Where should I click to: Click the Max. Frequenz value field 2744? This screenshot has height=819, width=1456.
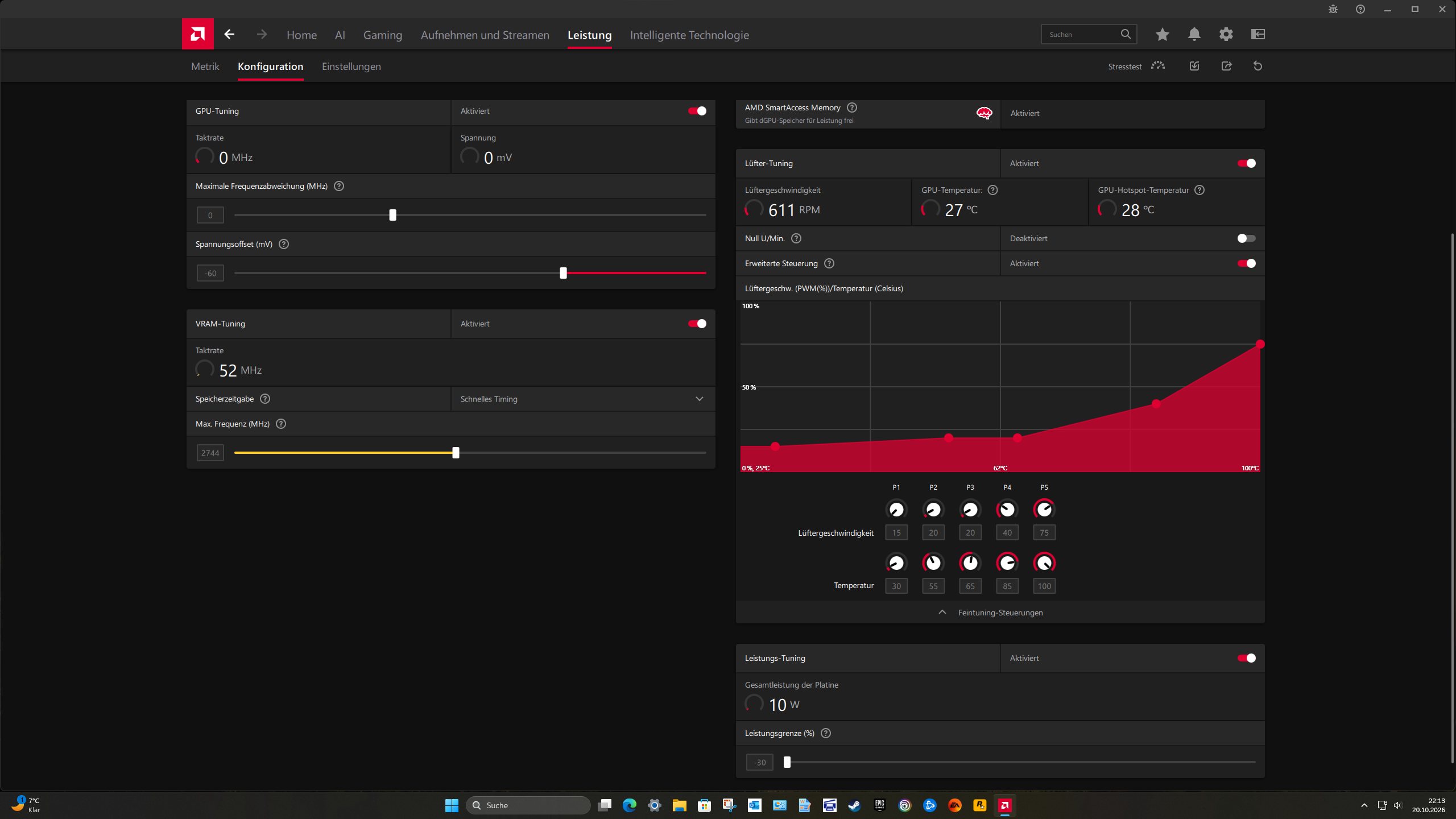210,453
